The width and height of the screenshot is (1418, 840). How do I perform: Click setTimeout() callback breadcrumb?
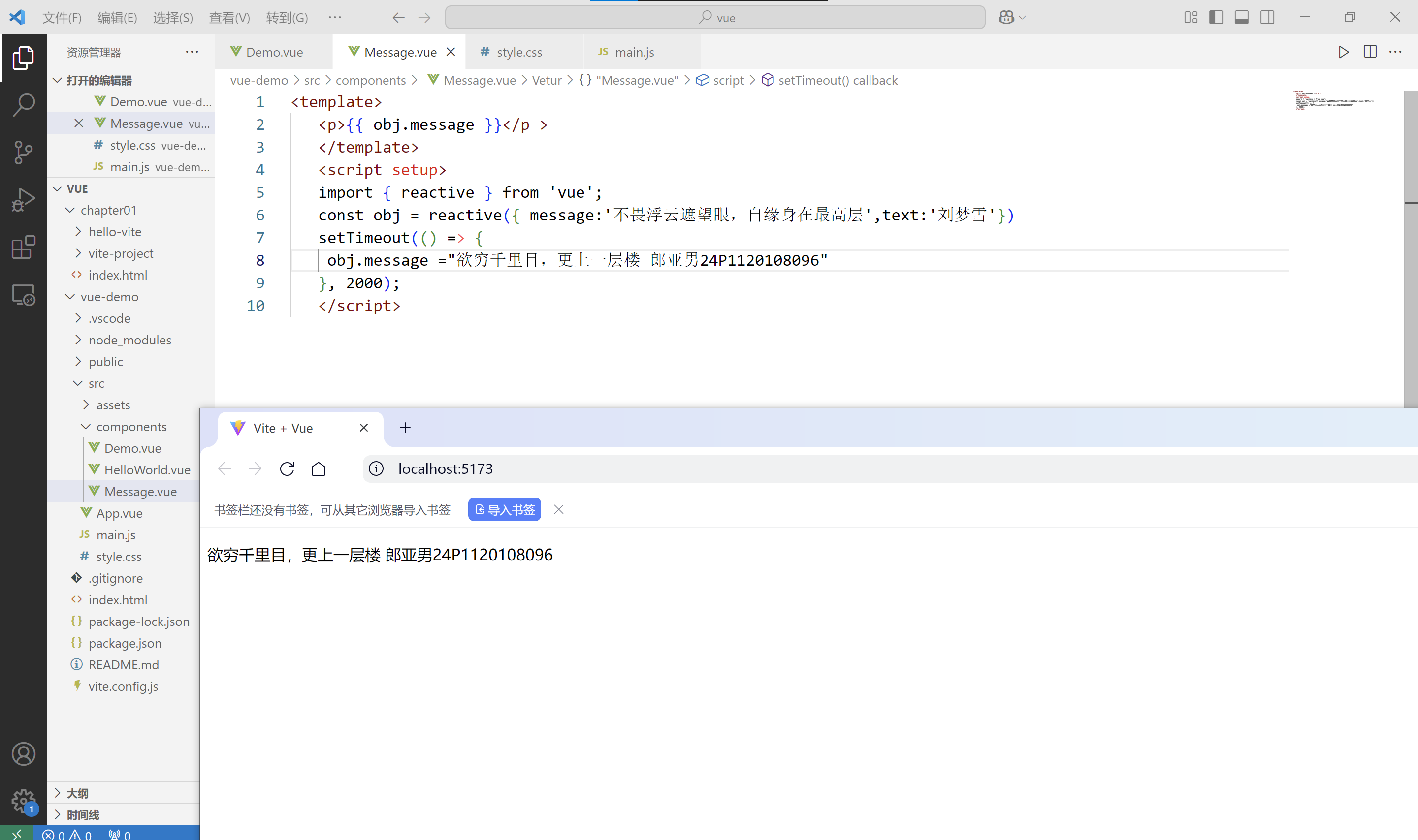click(x=838, y=80)
